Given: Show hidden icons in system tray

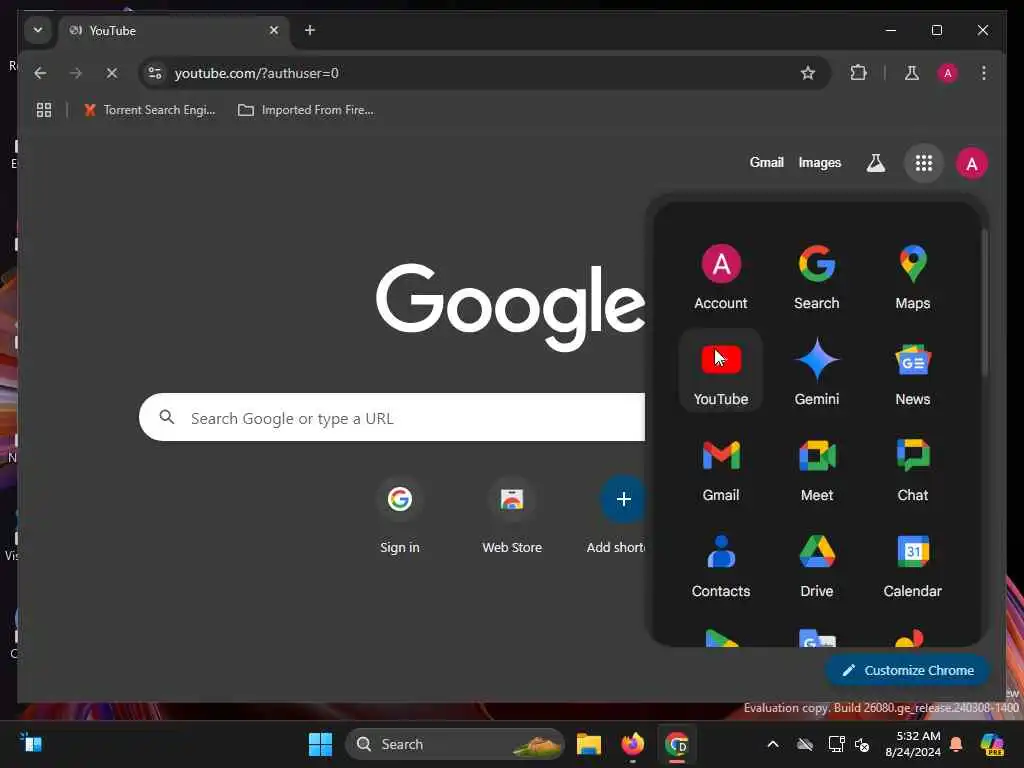Looking at the screenshot, I should pos(773,744).
